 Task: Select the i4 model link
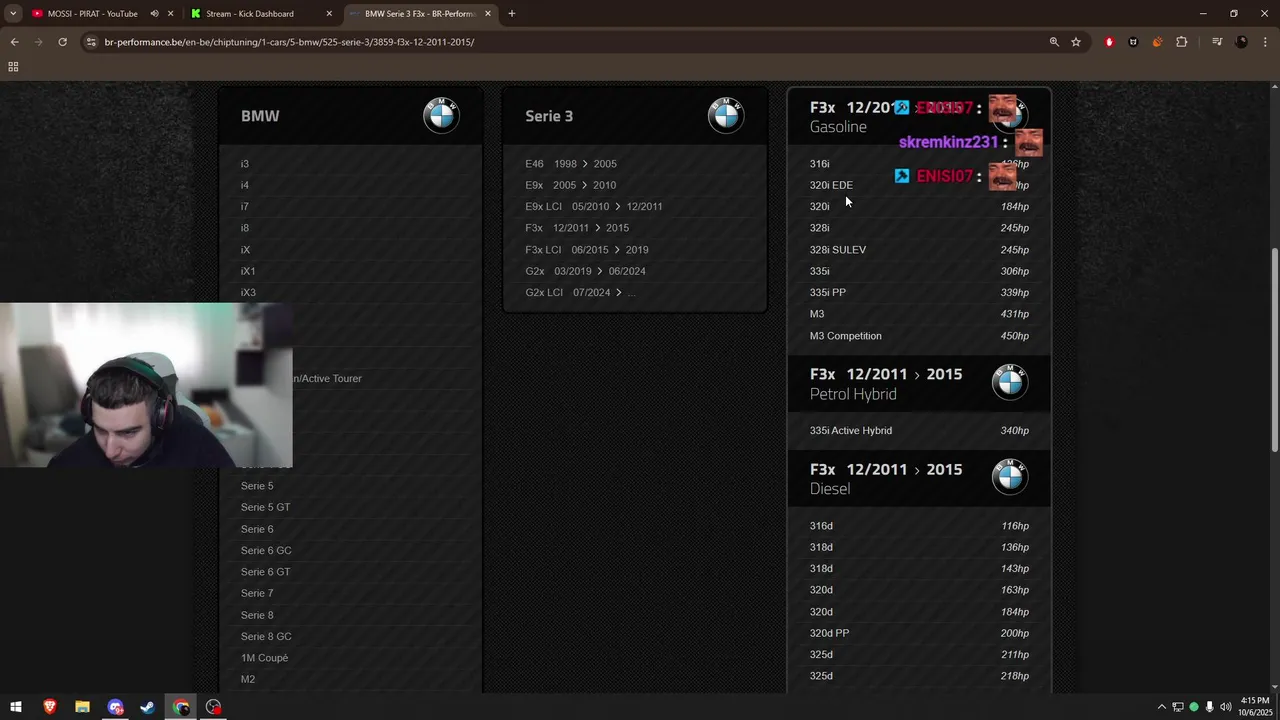click(x=245, y=185)
